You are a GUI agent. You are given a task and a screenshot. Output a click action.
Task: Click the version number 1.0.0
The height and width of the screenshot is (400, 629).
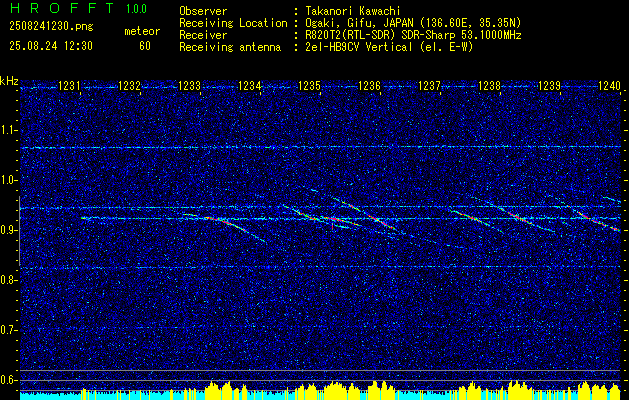tap(136, 9)
